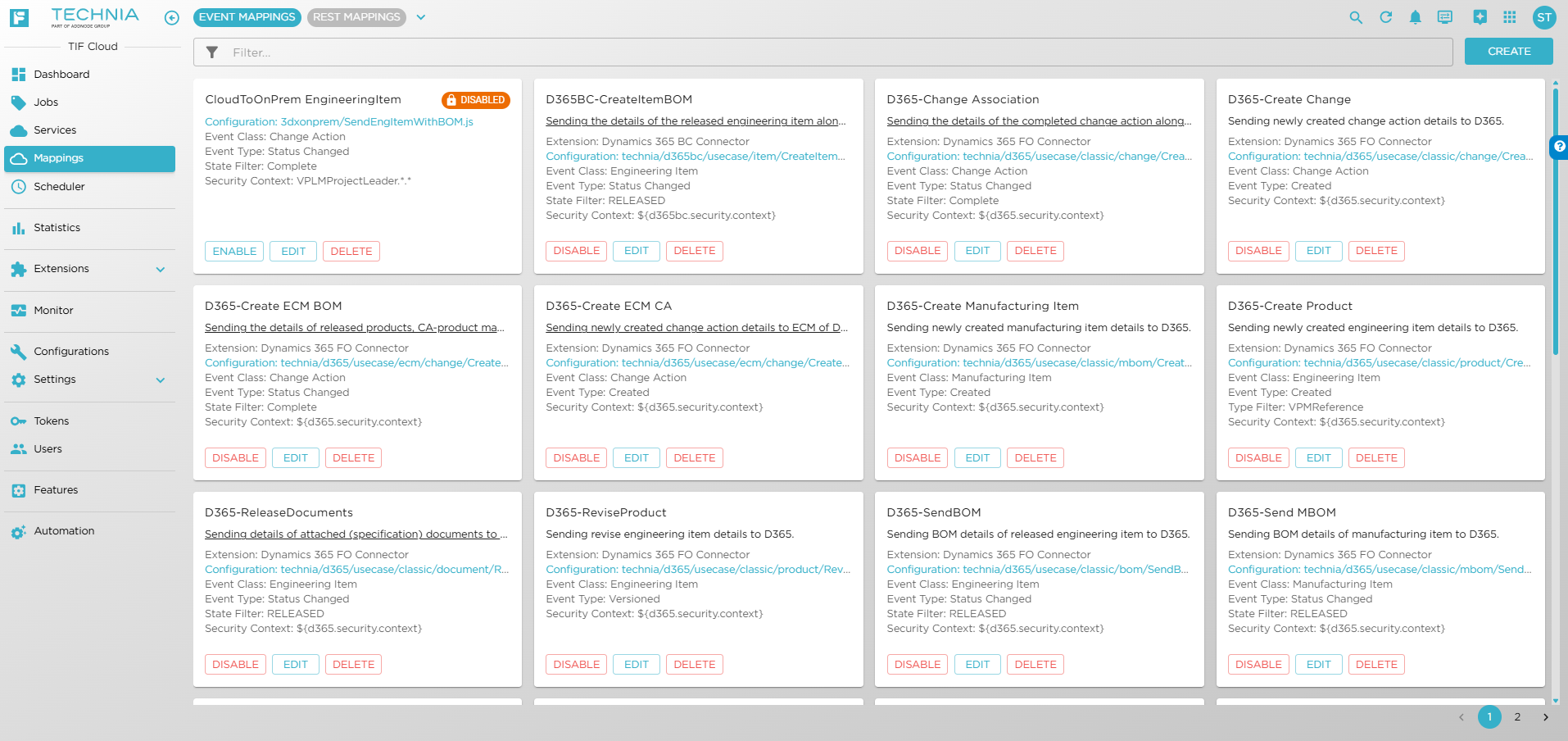Open the notifications bell
Image resolution: width=1568 pixels, height=741 pixels.
(x=1415, y=17)
